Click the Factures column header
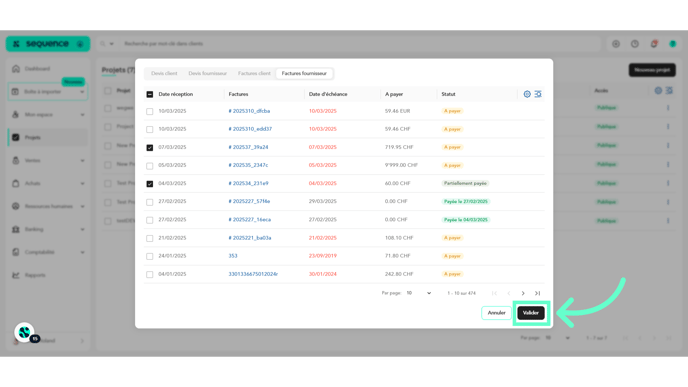 (x=238, y=94)
